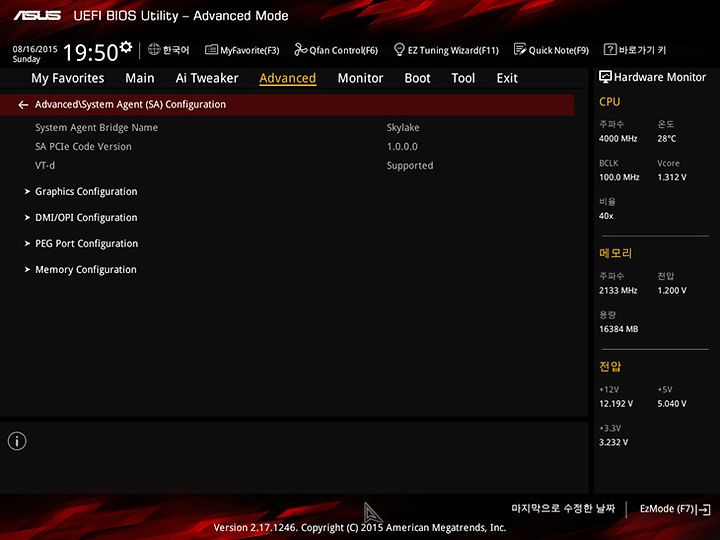
Task: Launch EZ Tuning Wizard(F11)
Action: point(446,50)
